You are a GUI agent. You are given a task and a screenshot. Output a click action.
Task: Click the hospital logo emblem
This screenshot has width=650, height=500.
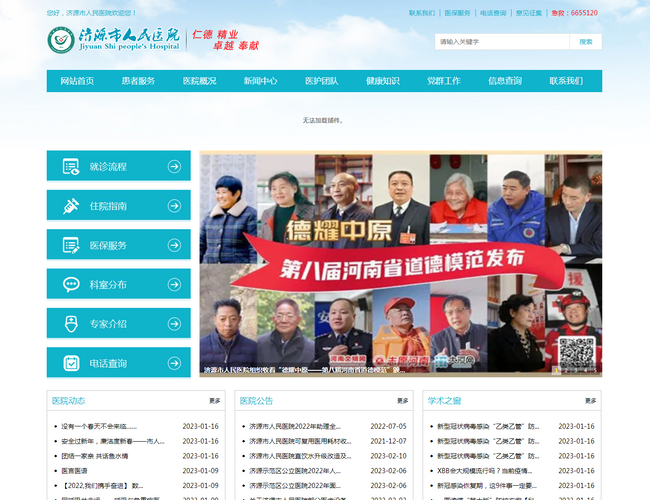[x=61, y=41]
